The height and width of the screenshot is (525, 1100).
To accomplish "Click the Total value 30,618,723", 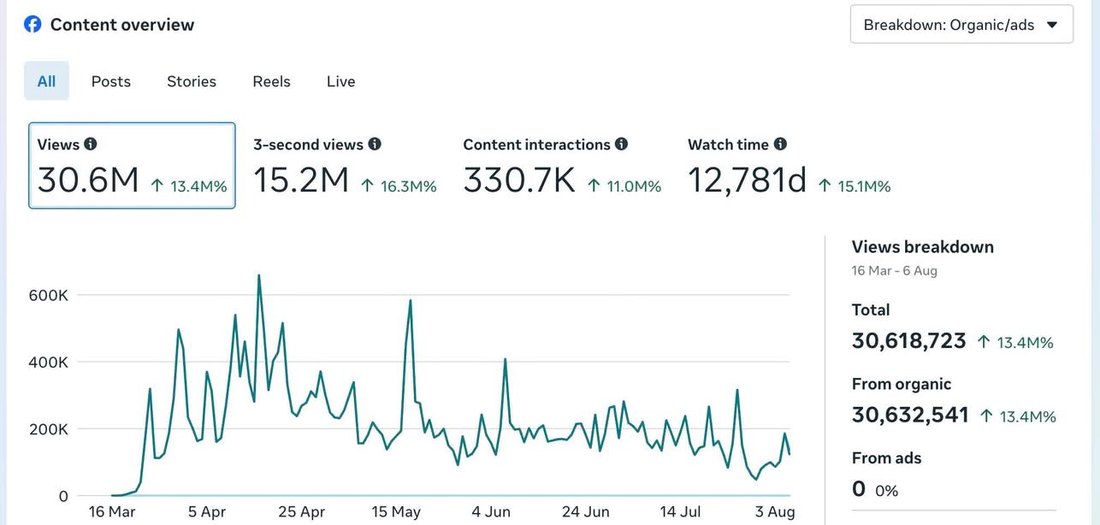I will point(909,341).
